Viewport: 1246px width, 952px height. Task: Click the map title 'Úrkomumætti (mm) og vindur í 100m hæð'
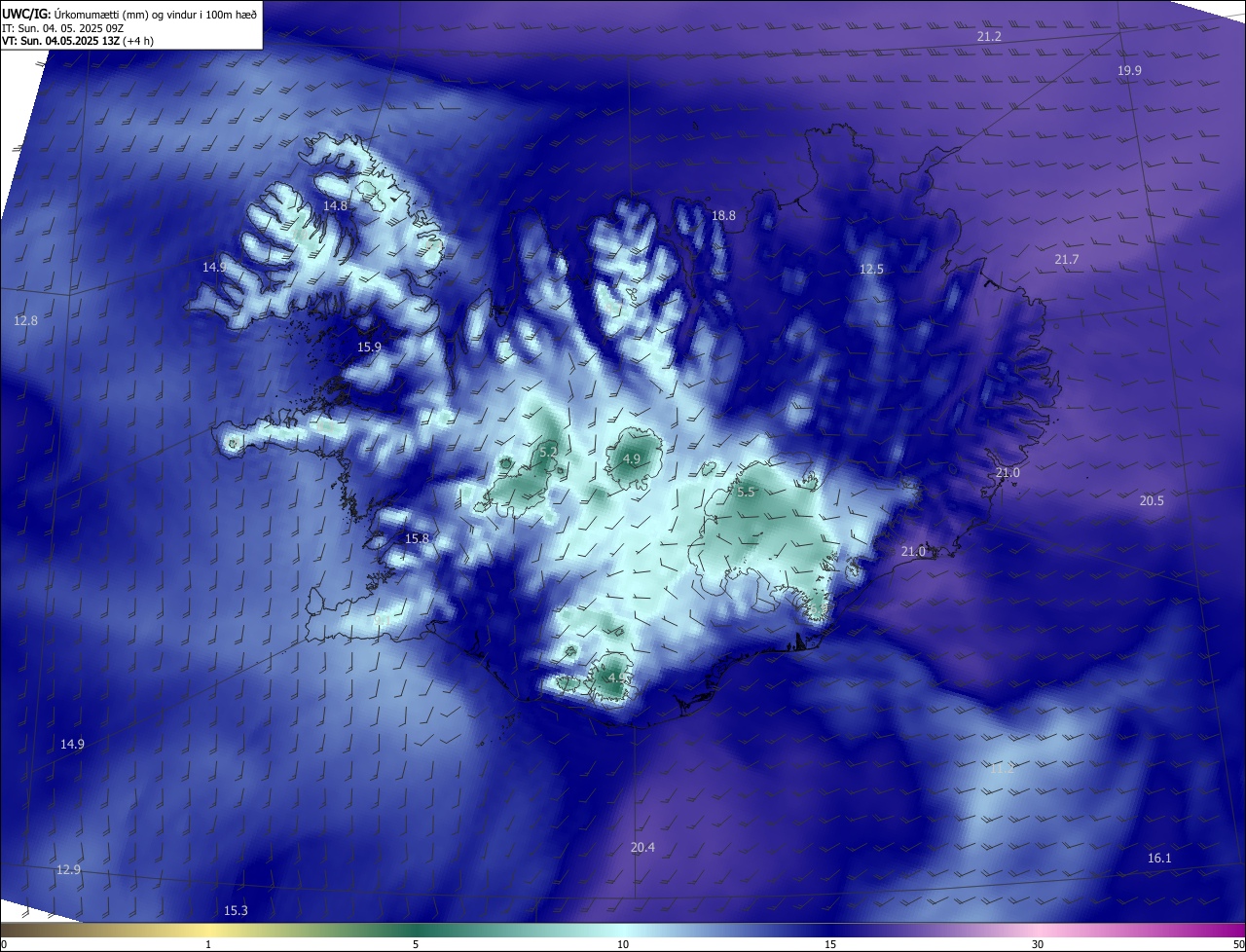(154, 13)
